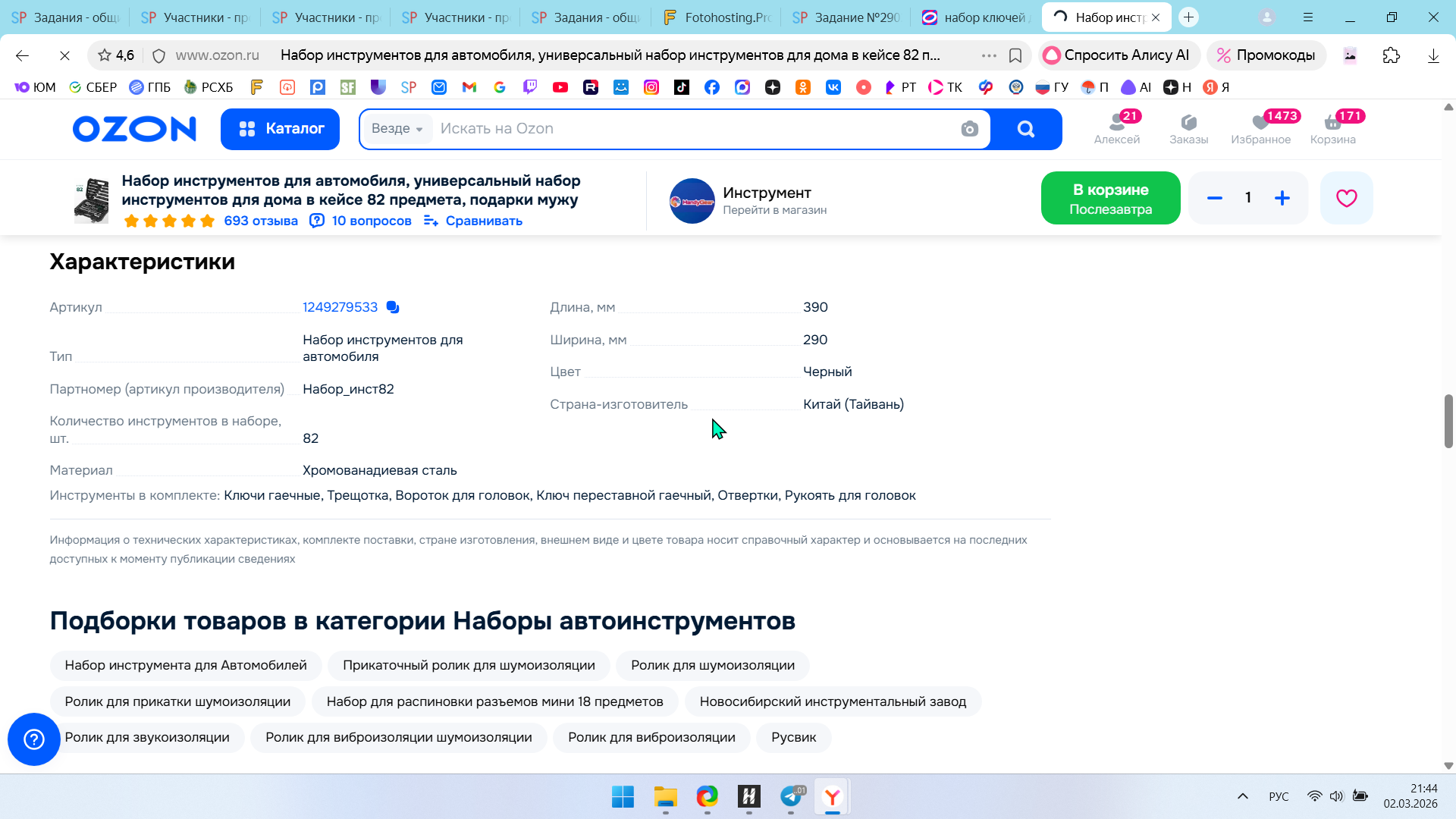Decrease quantity with the minus button
Viewport: 1456px width, 819px height.
pos(1215,198)
